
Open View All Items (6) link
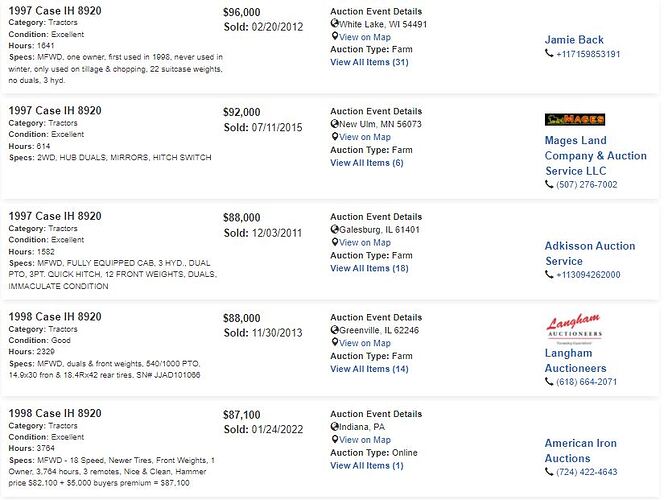click(367, 163)
